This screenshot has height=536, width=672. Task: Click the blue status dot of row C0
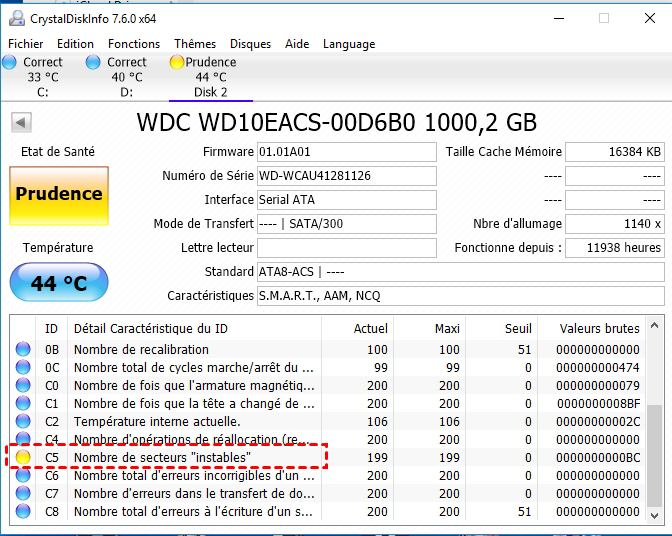[x=23, y=385]
